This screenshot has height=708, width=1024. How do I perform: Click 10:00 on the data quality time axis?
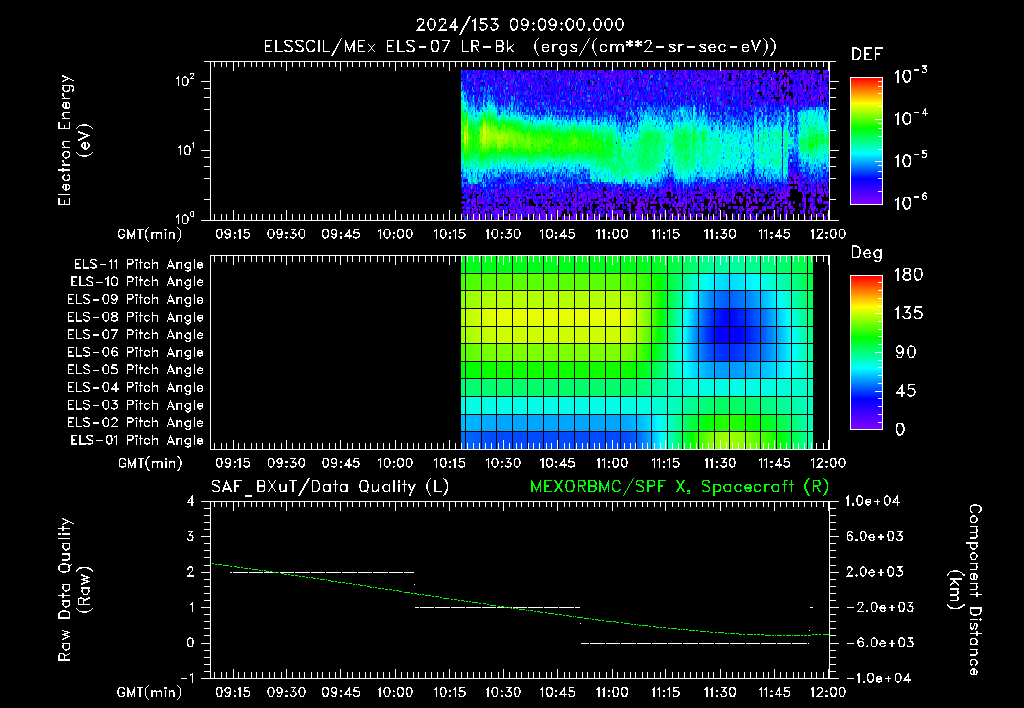pos(394,692)
